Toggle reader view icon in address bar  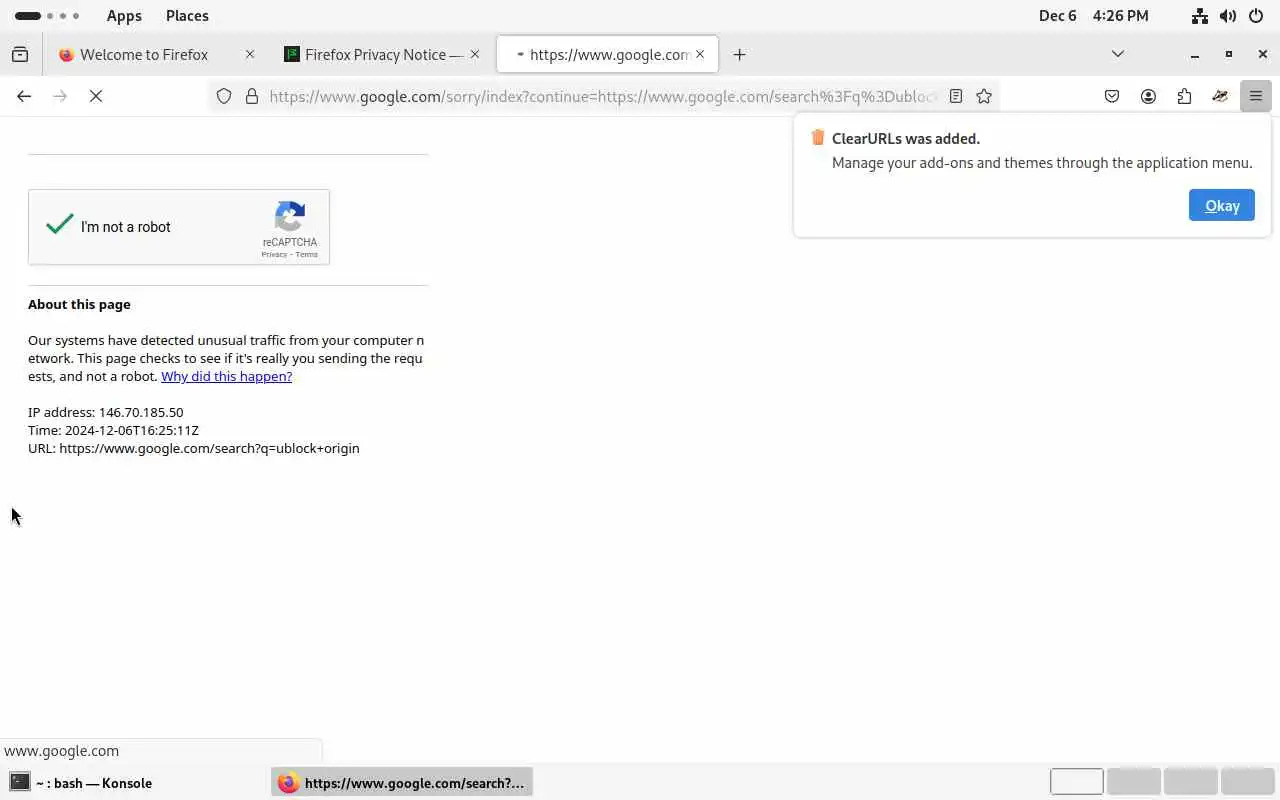click(956, 96)
